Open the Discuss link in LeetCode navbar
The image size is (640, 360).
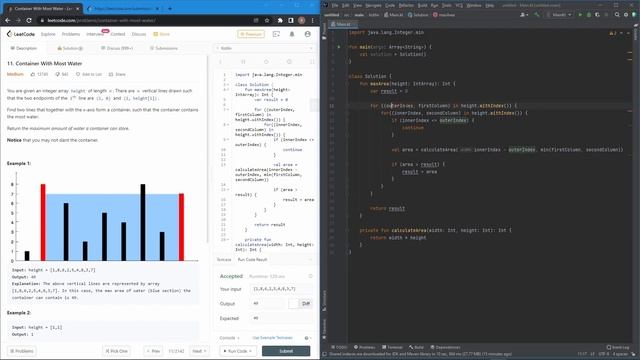(139, 34)
